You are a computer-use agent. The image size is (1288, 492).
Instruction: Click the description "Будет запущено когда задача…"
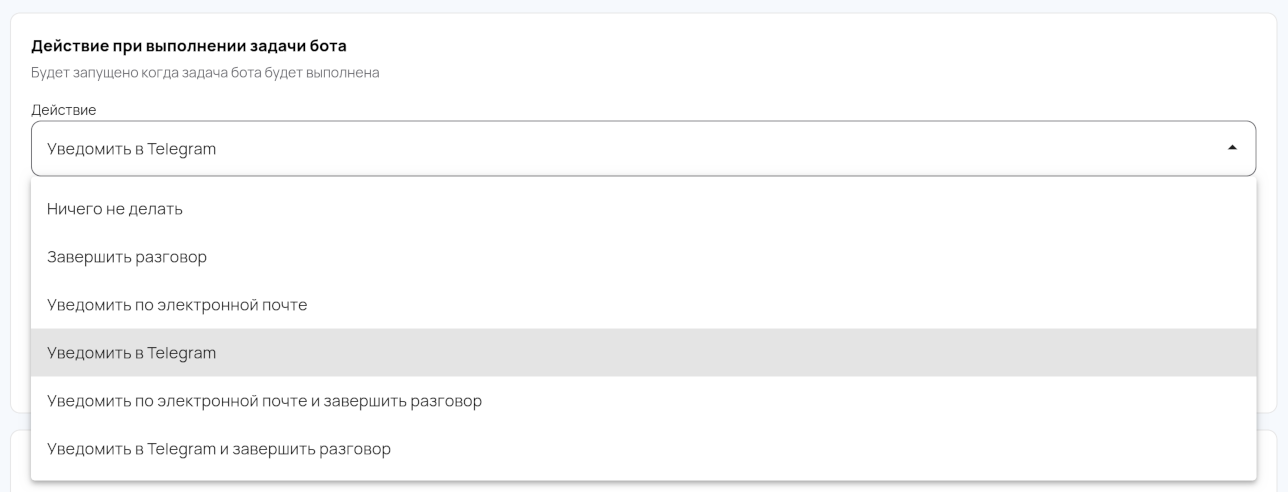coord(205,73)
